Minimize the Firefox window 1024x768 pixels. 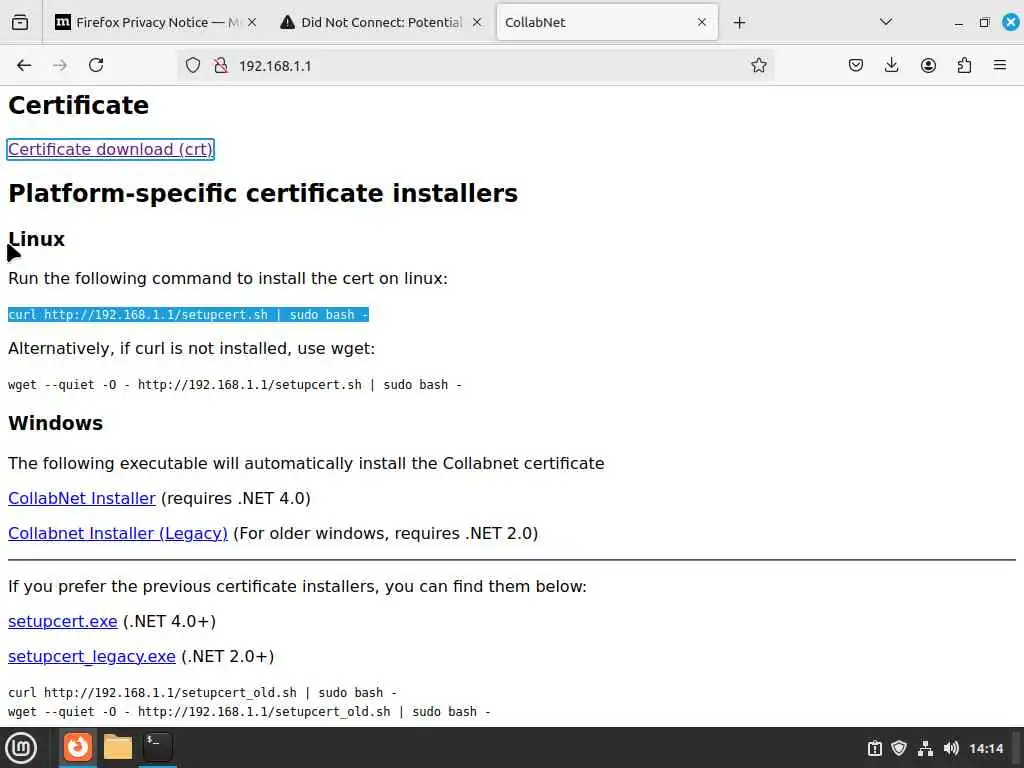point(958,23)
